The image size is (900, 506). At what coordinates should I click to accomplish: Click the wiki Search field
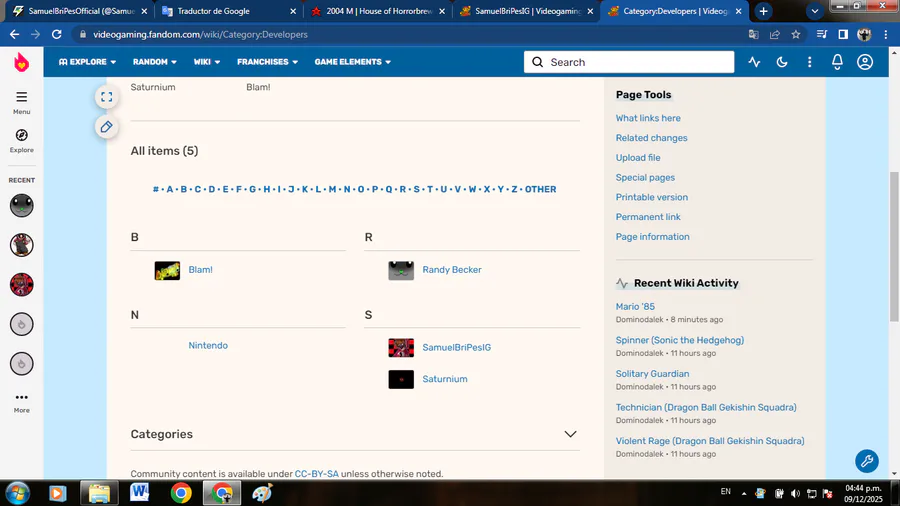[629, 62]
